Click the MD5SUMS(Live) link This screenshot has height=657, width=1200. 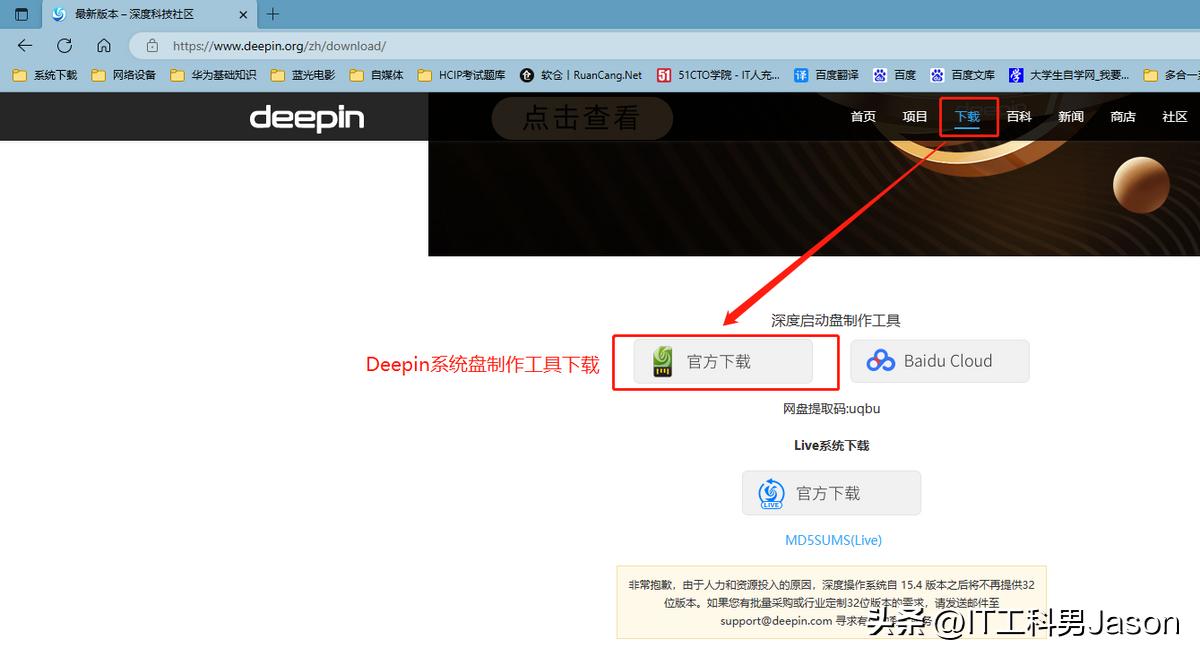click(x=832, y=540)
